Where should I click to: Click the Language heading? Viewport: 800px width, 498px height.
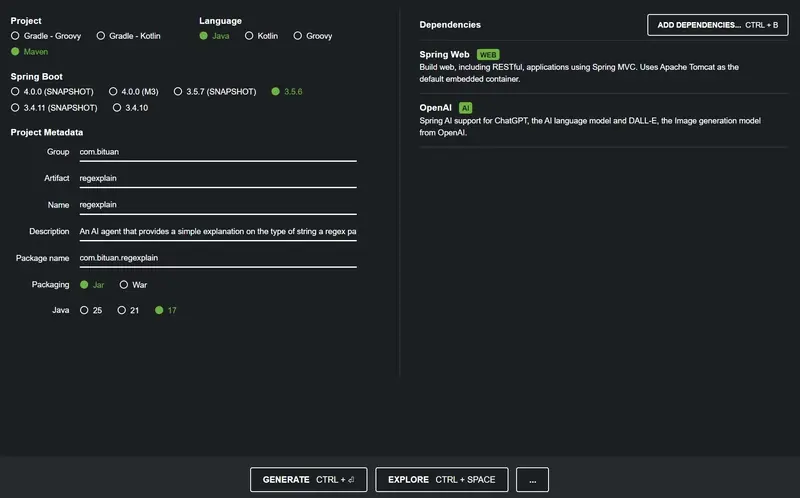[220, 21]
